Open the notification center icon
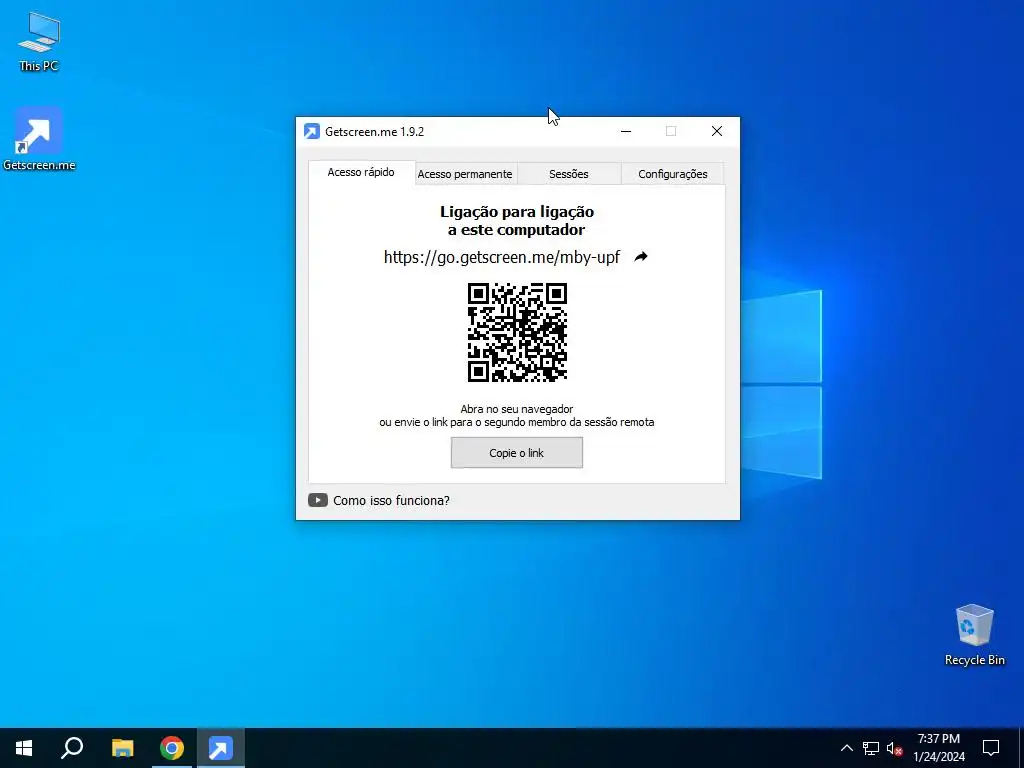This screenshot has width=1024, height=768. pyautogui.click(x=991, y=748)
